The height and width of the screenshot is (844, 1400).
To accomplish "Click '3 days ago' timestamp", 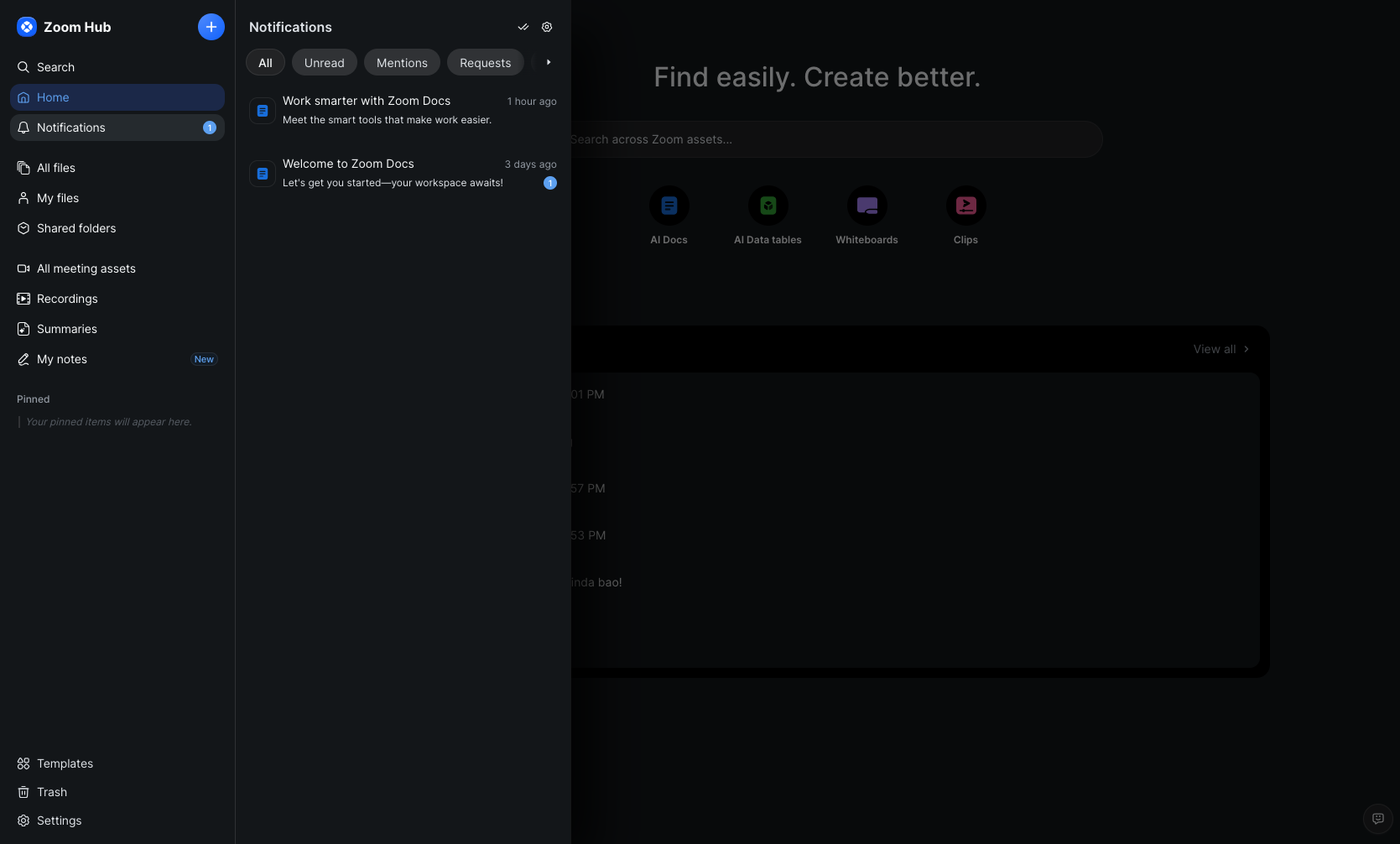I will 531,164.
